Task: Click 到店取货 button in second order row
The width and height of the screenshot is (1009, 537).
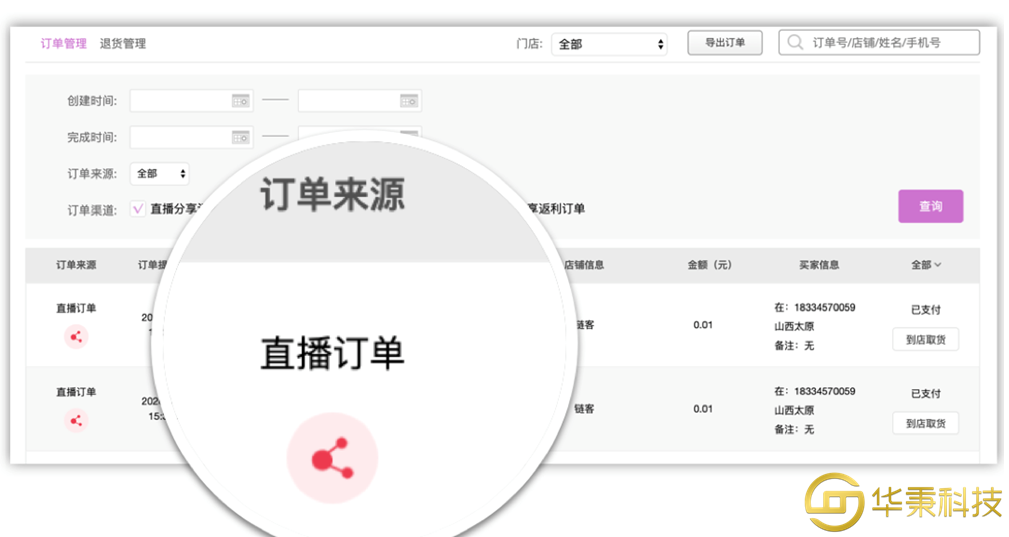Action: (x=925, y=424)
